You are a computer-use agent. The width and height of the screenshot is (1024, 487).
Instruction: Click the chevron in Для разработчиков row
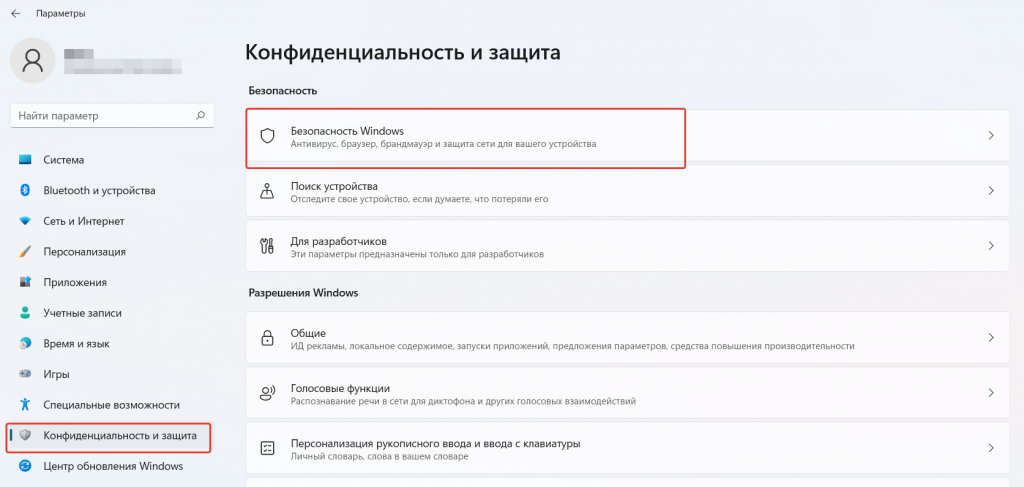click(x=991, y=246)
